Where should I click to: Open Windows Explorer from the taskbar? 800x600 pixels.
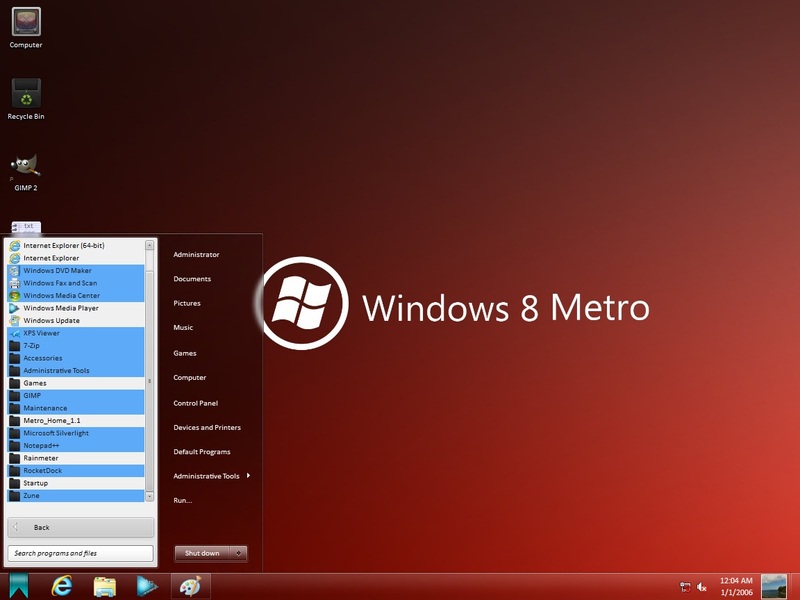coord(103,586)
